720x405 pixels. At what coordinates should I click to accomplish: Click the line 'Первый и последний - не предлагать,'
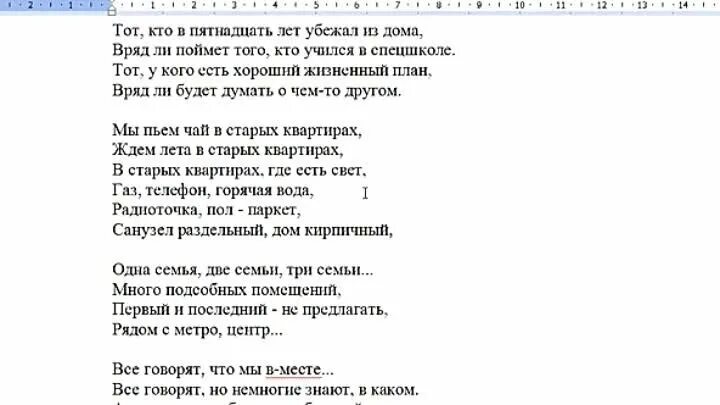click(250, 310)
